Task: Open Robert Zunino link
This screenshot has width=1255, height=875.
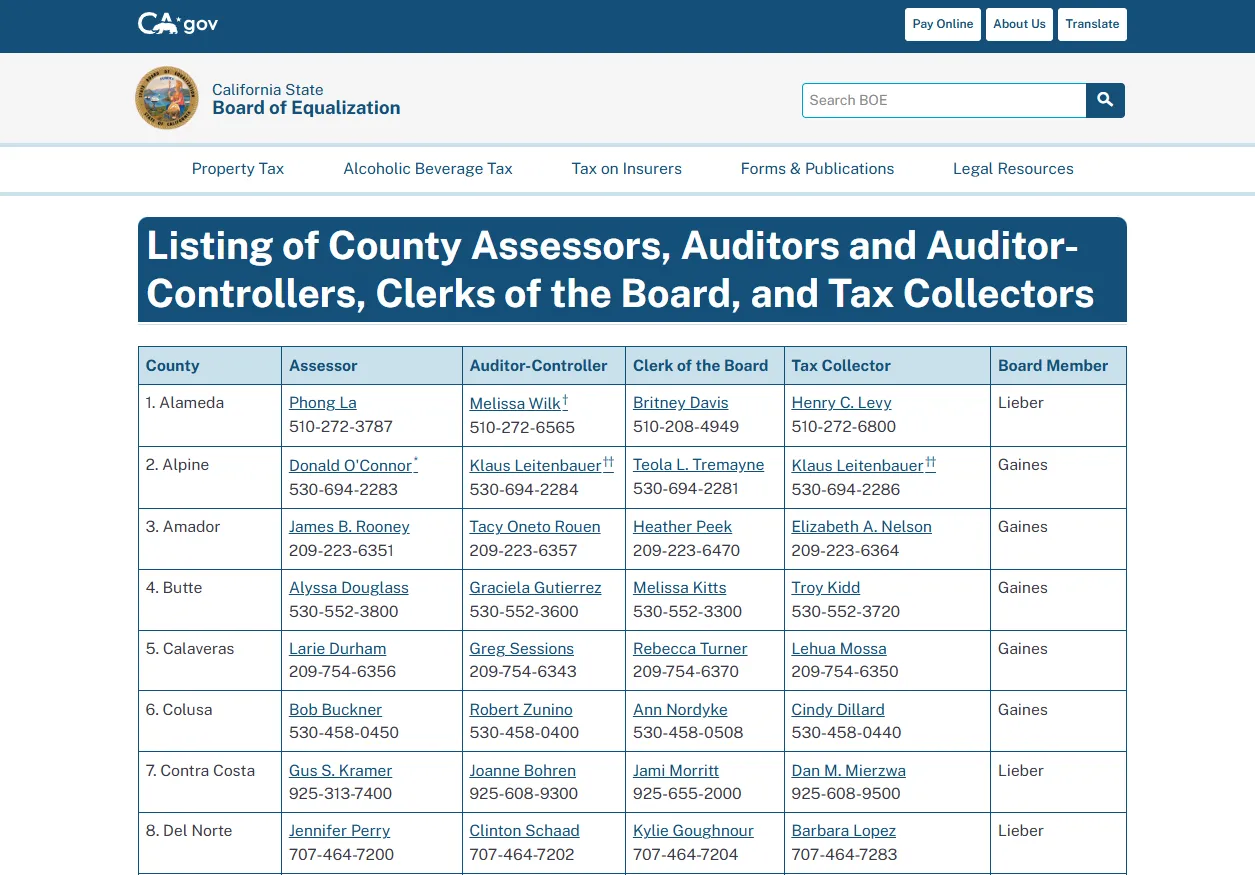Action: 521,710
